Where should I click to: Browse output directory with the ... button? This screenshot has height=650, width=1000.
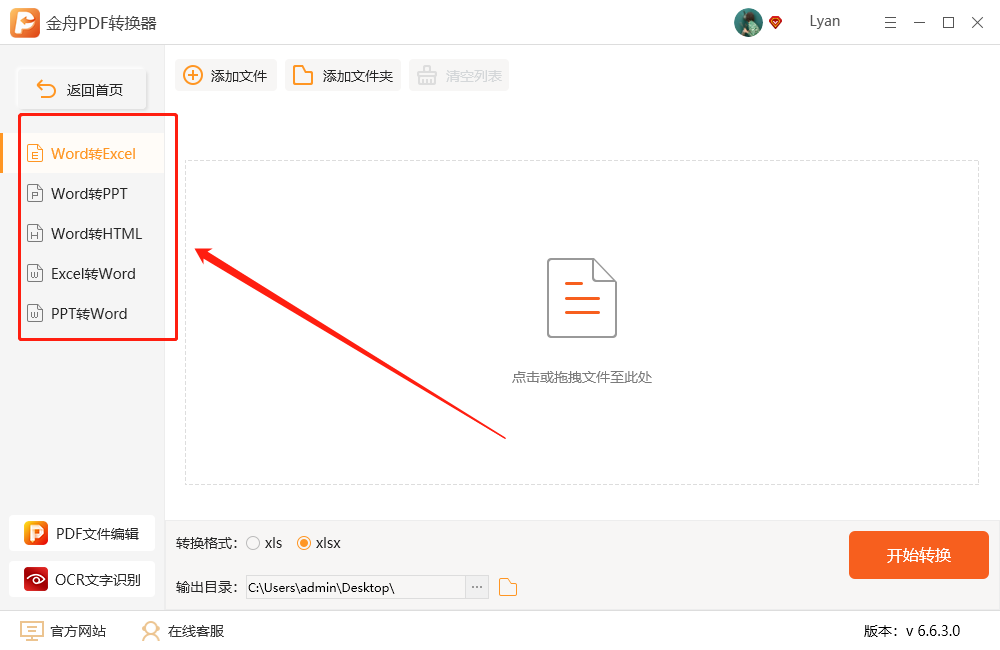coord(476,587)
